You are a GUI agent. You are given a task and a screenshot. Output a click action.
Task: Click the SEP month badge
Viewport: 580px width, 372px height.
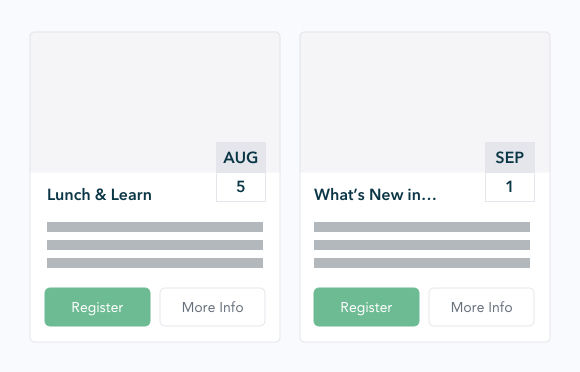click(510, 158)
